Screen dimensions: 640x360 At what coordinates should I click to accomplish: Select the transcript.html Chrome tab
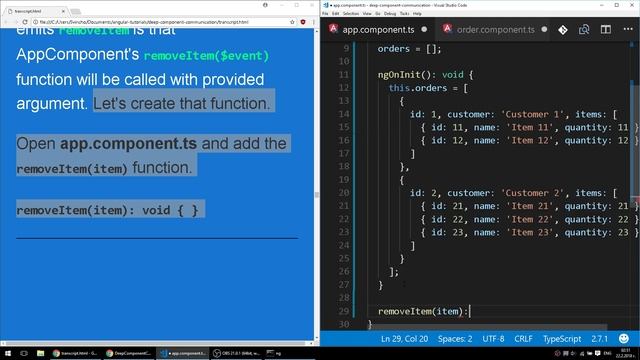(36, 11)
